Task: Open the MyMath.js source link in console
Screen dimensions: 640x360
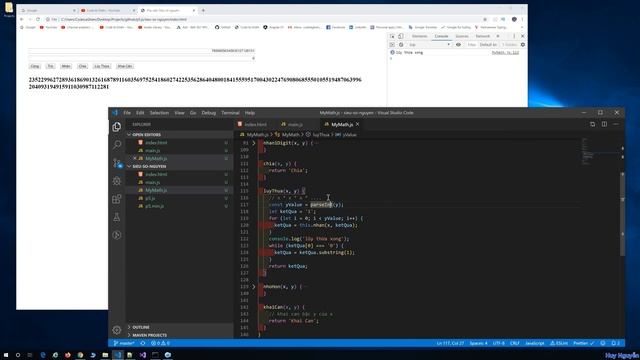Action: [x=505, y=53]
